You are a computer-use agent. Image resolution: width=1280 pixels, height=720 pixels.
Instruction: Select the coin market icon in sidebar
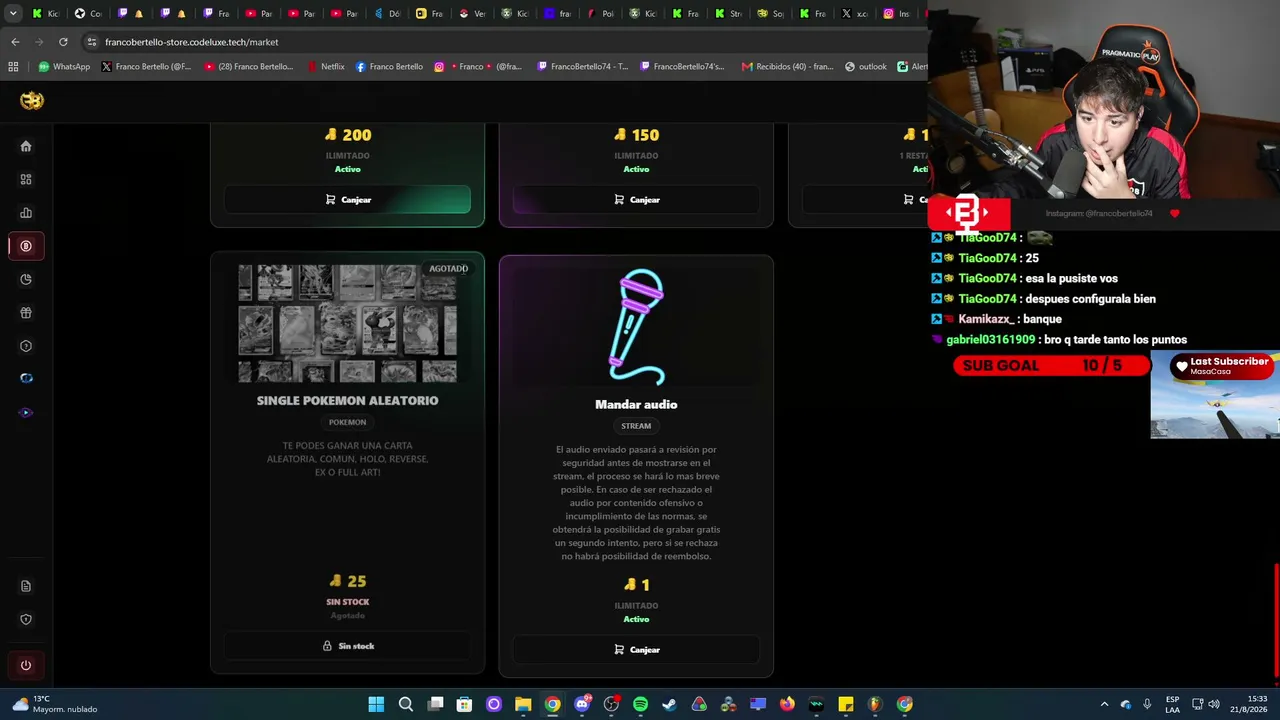click(26, 246)
